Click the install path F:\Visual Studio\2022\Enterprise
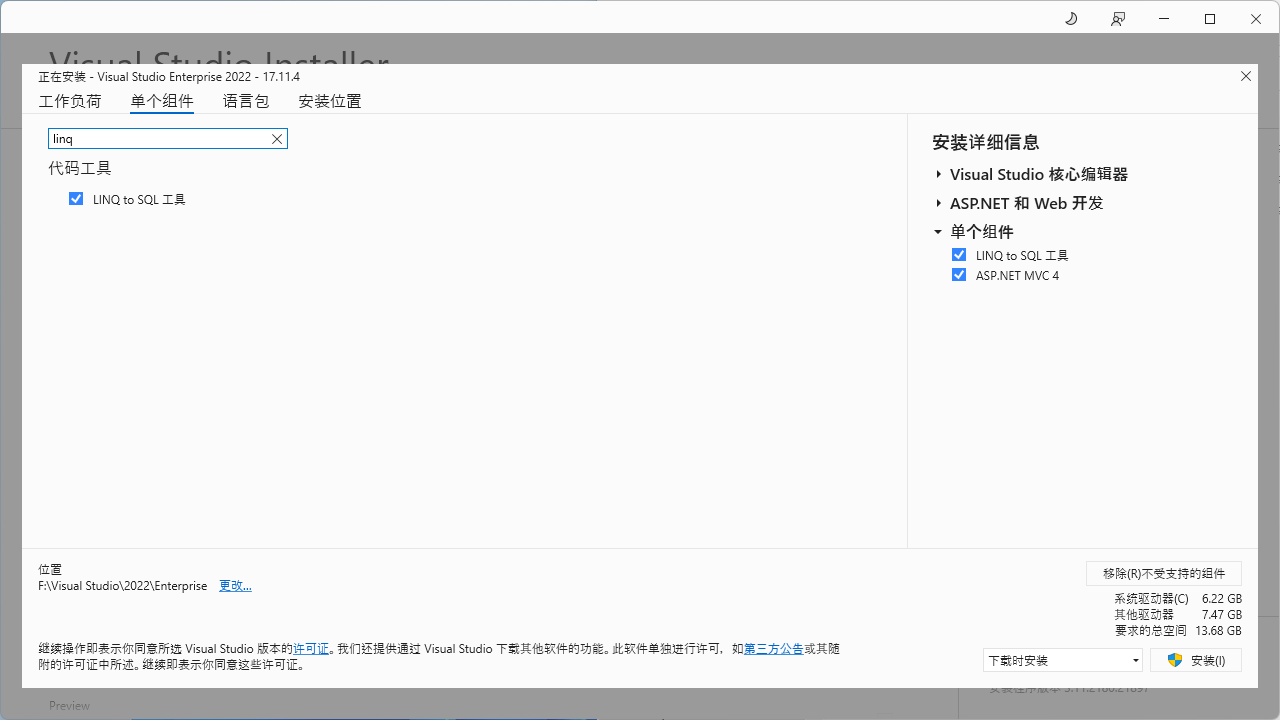Viewport: 1280px width, 720px height. coord(123,586)
